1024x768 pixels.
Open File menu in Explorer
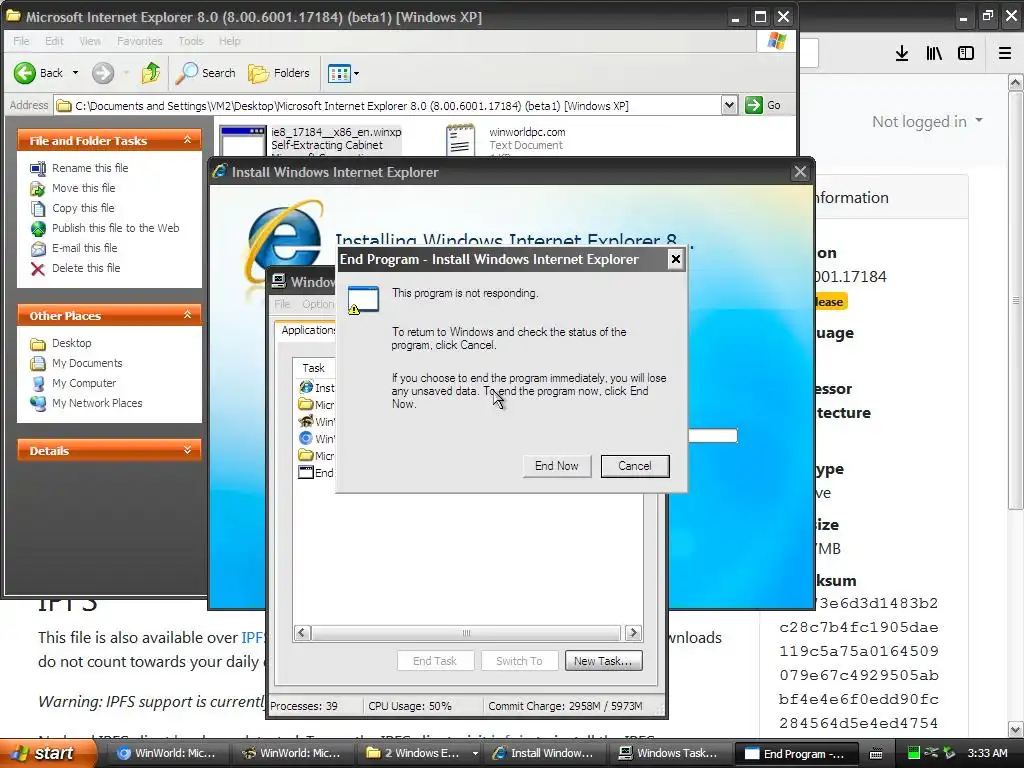[21, 41]
